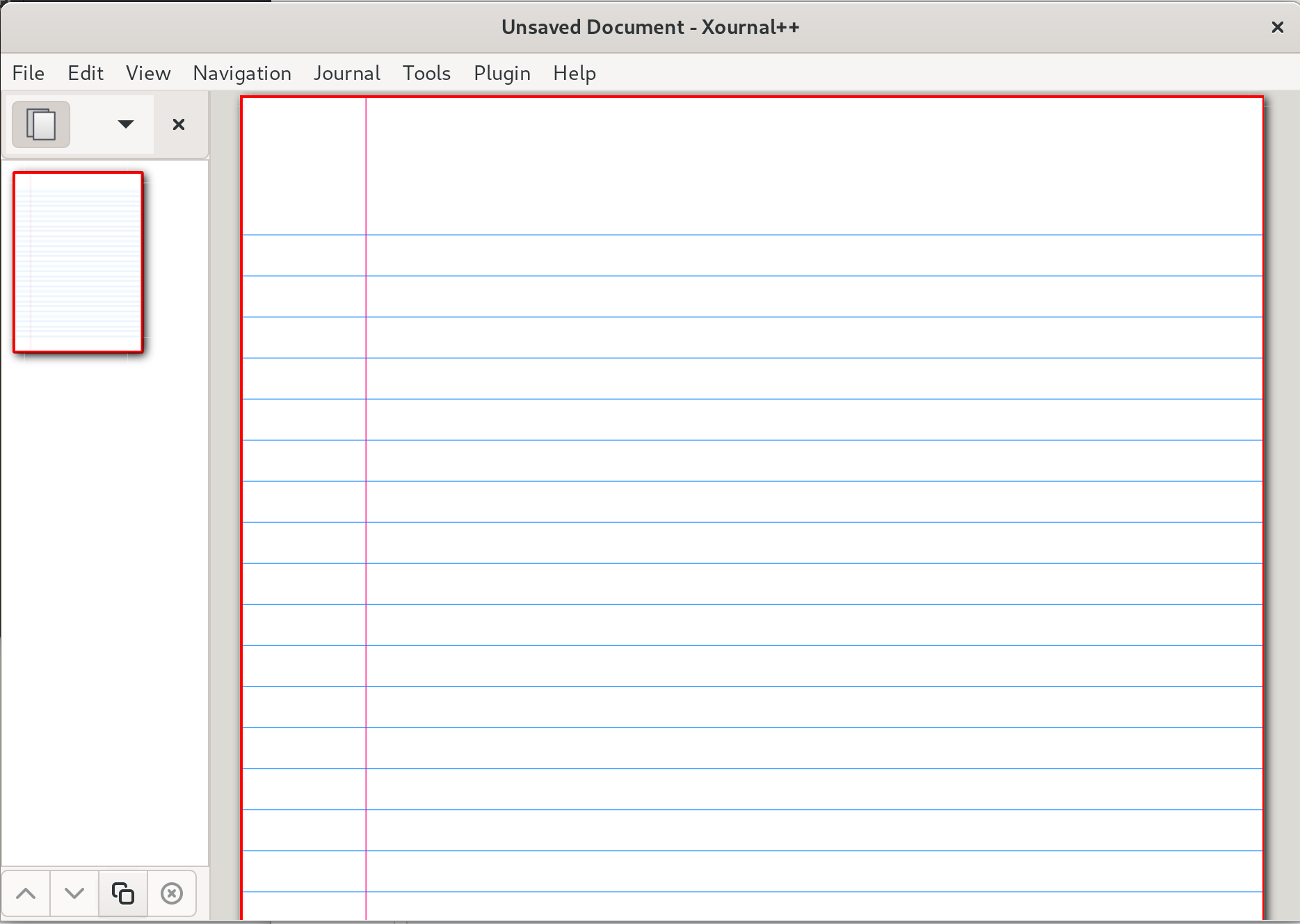Viewport: 1300px width, 924px height.
Task: Open the Navigation menu
Action: pyautogui.click(x=242, y=73)
